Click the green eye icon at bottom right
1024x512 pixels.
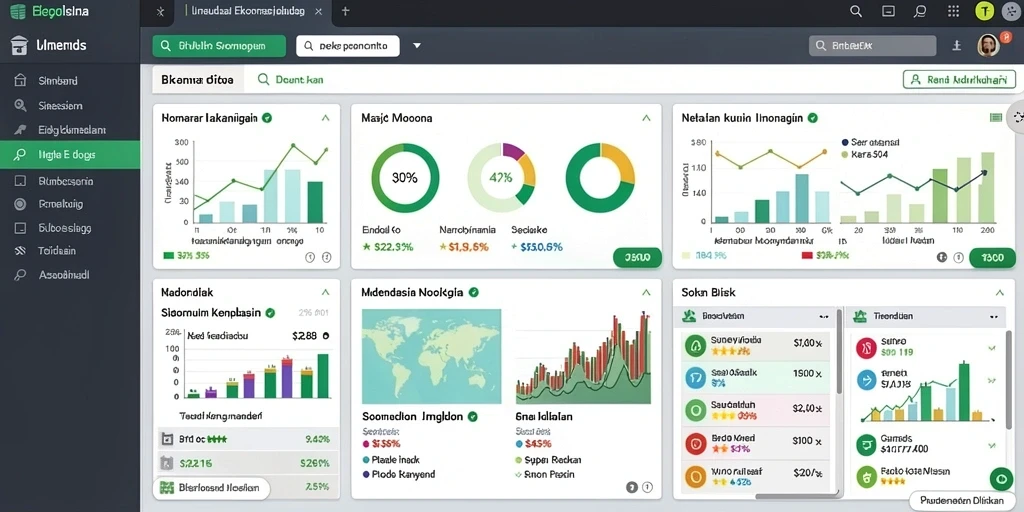[1001, 479]
